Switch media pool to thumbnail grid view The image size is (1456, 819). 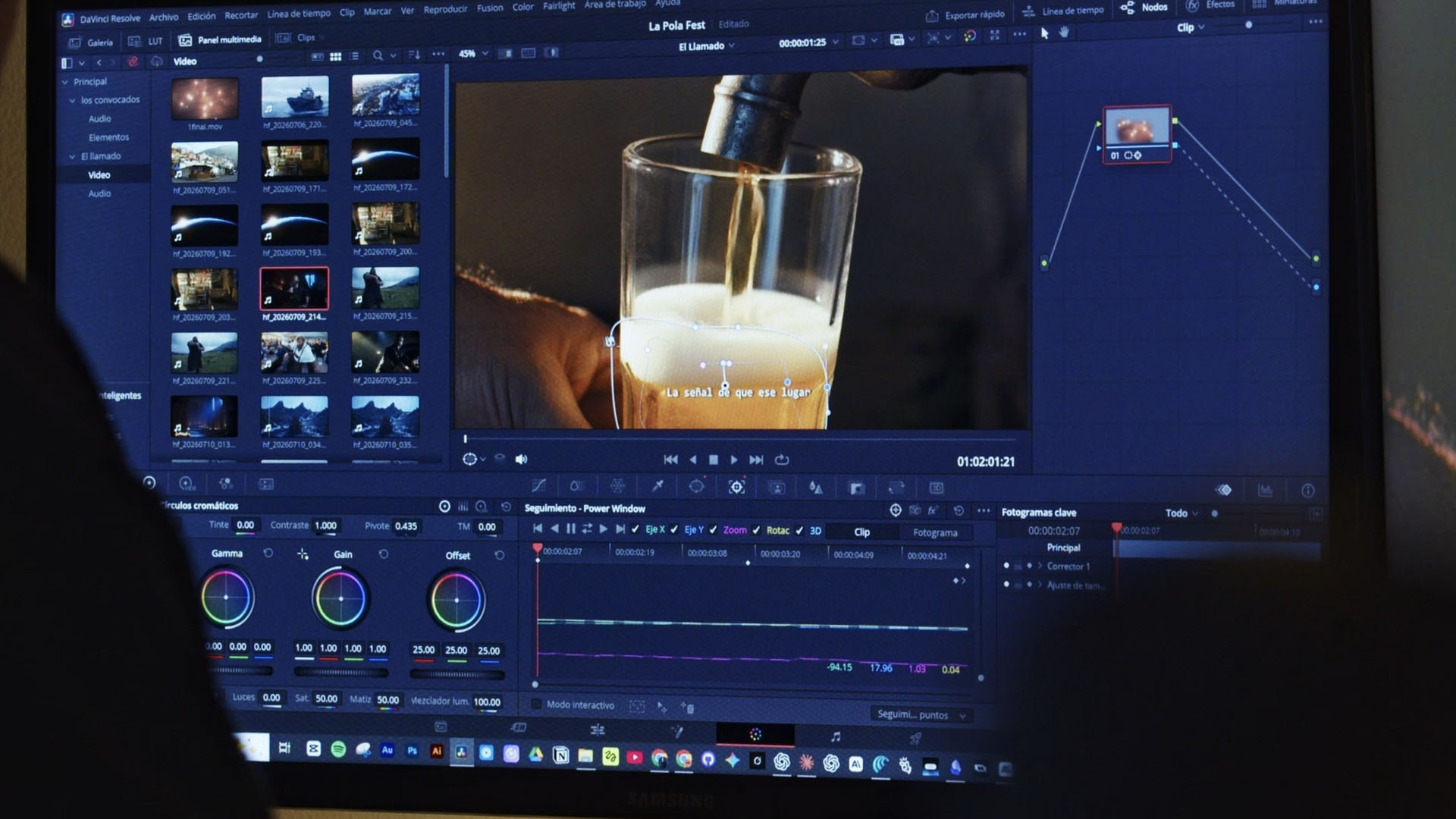335,56
